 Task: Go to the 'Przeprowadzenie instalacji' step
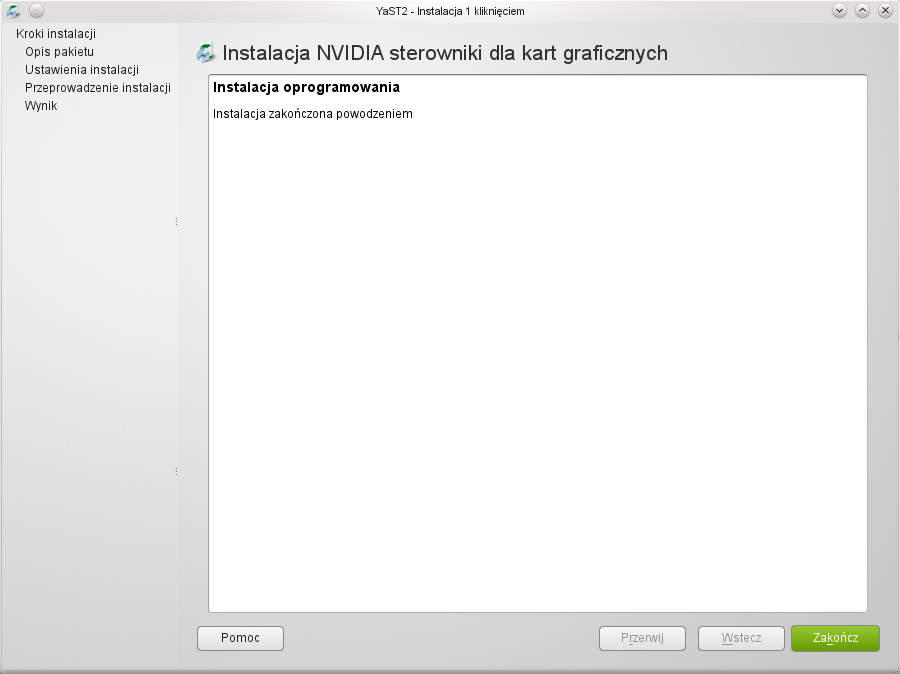(x=97, y=88)
